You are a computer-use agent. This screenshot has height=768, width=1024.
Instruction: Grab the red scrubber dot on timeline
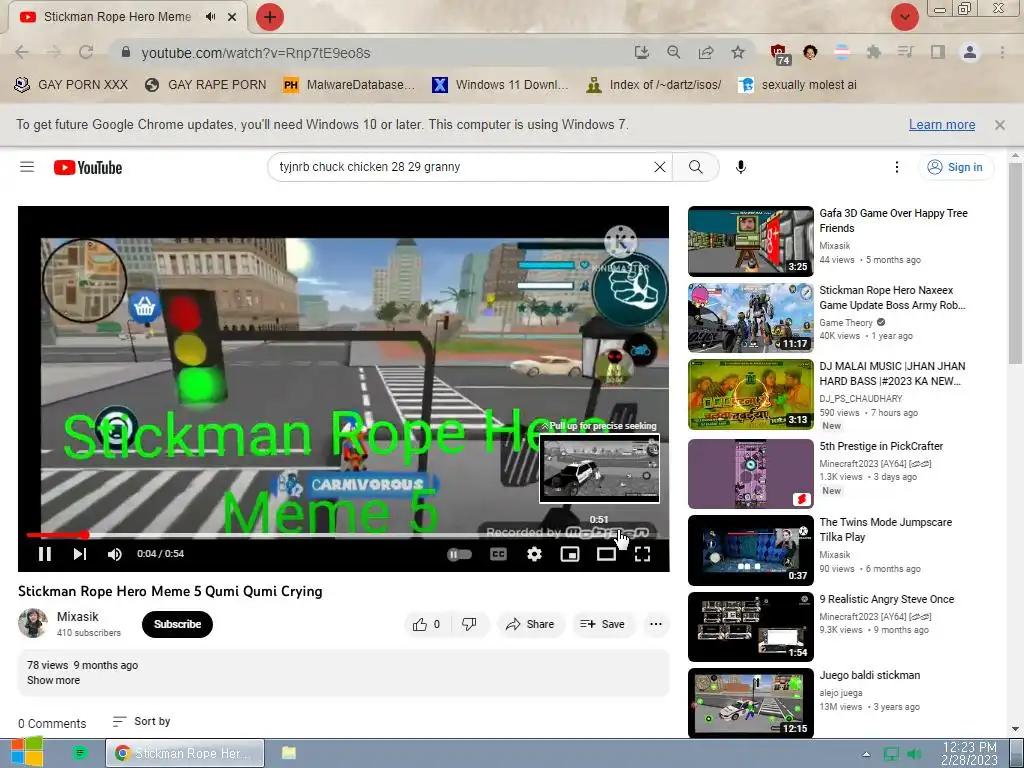click(x=85, y=536)
